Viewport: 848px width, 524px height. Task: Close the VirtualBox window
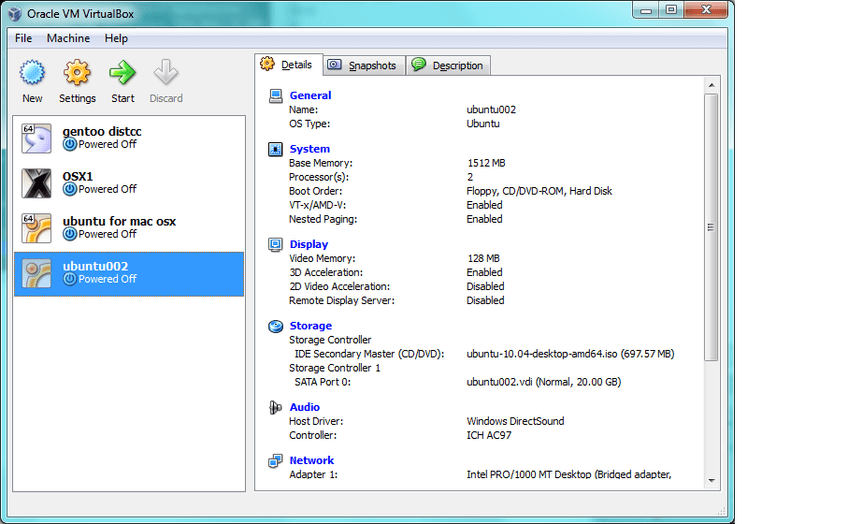pyautogui.click(x=706, y=10)
